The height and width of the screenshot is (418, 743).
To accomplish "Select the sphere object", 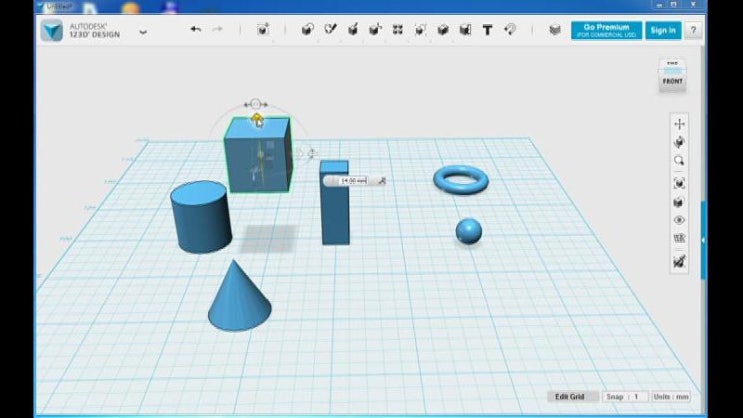I will 469,231.
